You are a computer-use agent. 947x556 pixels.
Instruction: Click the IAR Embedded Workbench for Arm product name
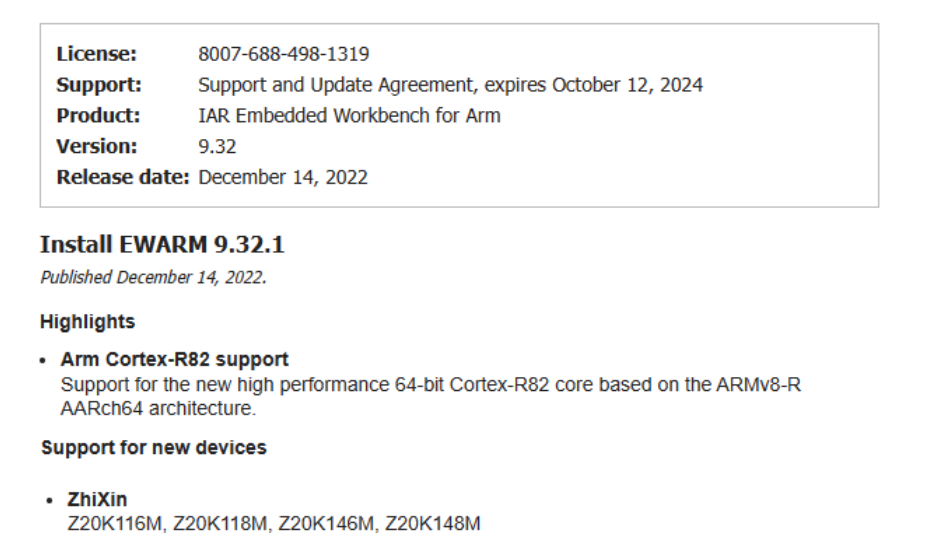[349, 116]
